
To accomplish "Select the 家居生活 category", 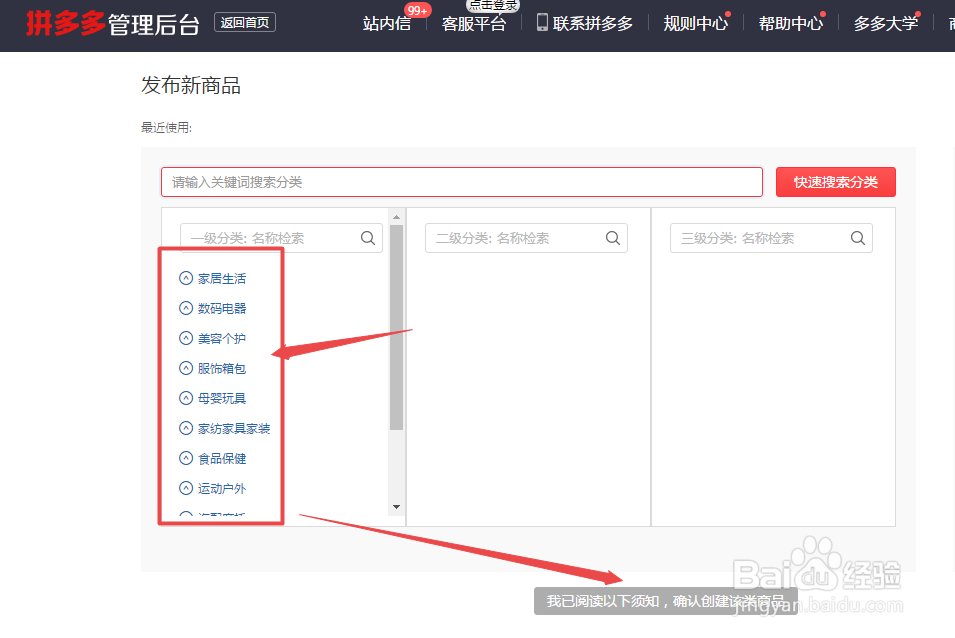I will [x=222, y=279].
